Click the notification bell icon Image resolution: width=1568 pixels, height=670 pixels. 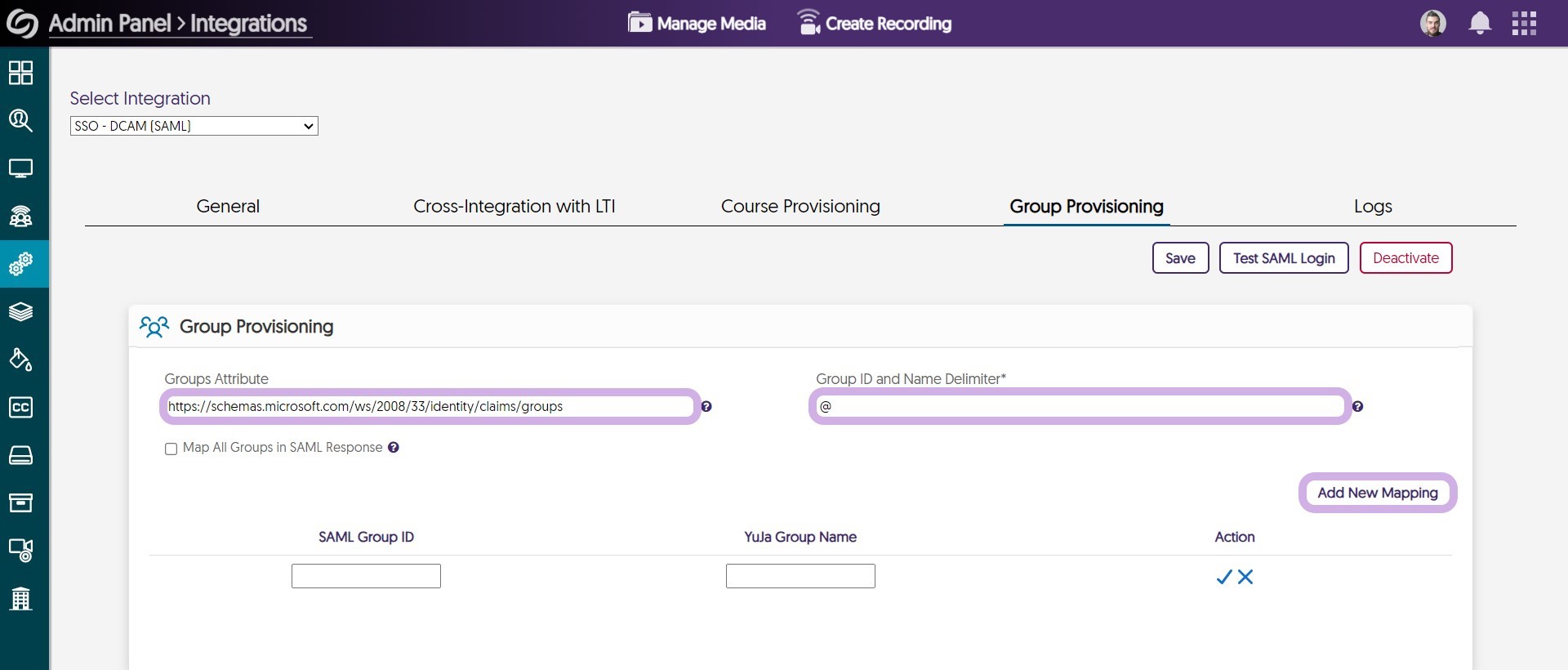1480,23
